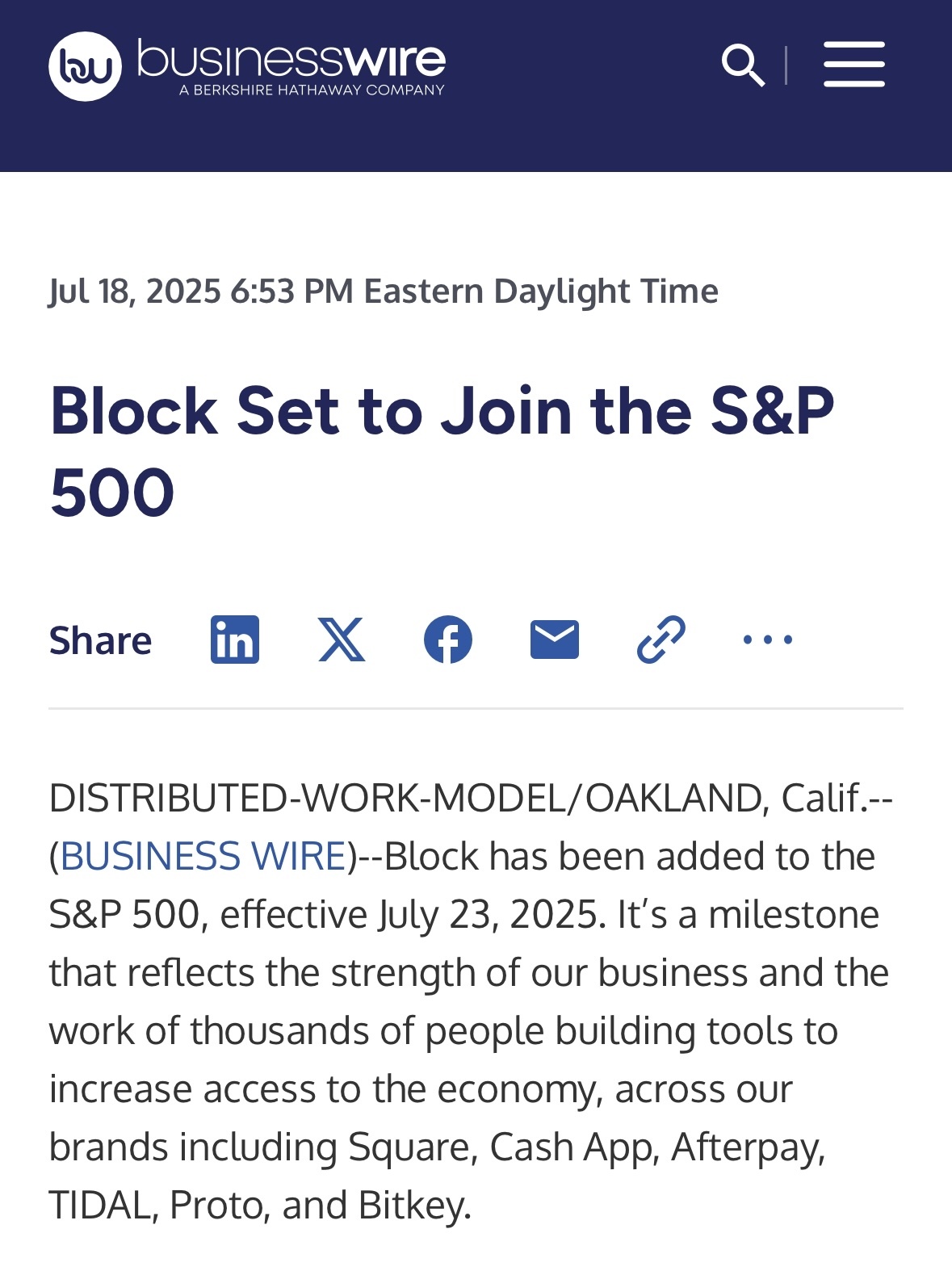Share the article on Facebook
Image resolution: width=952 pixels, height=1275 pixels.
(448, 640)
